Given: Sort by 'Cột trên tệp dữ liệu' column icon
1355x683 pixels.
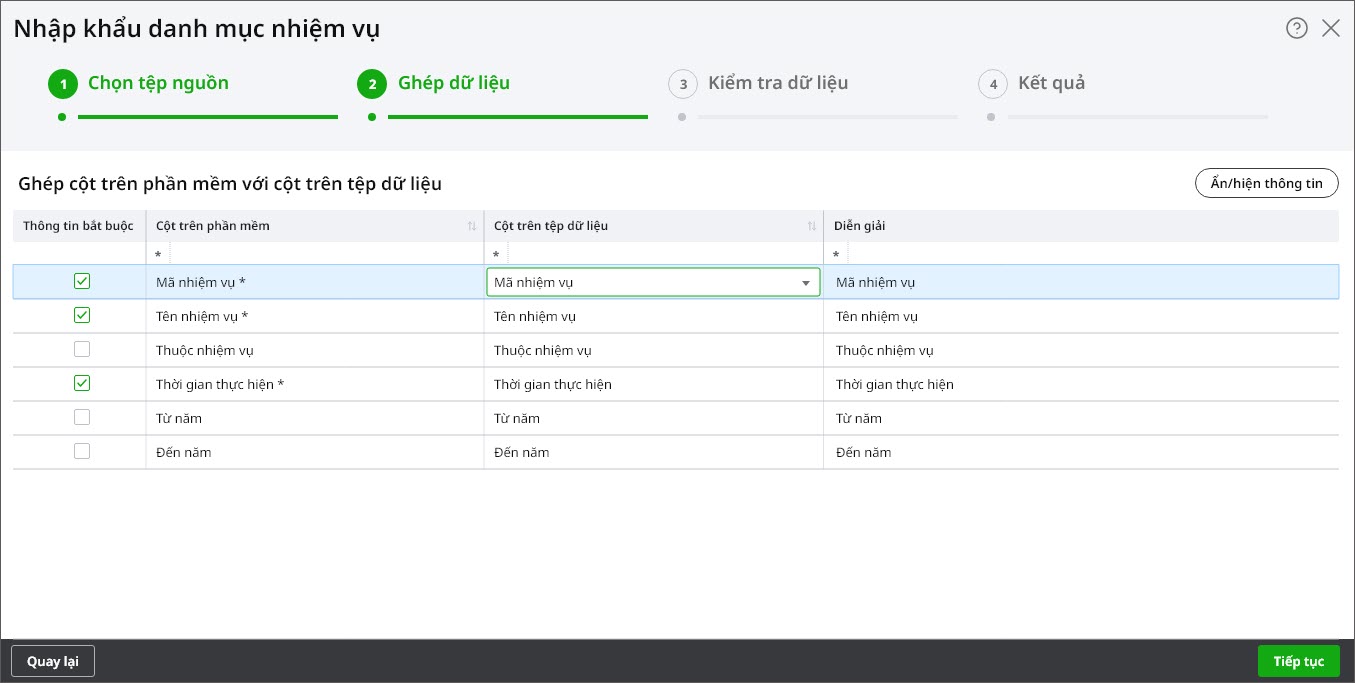Looking at the screenshot, I should coord(812,226).
